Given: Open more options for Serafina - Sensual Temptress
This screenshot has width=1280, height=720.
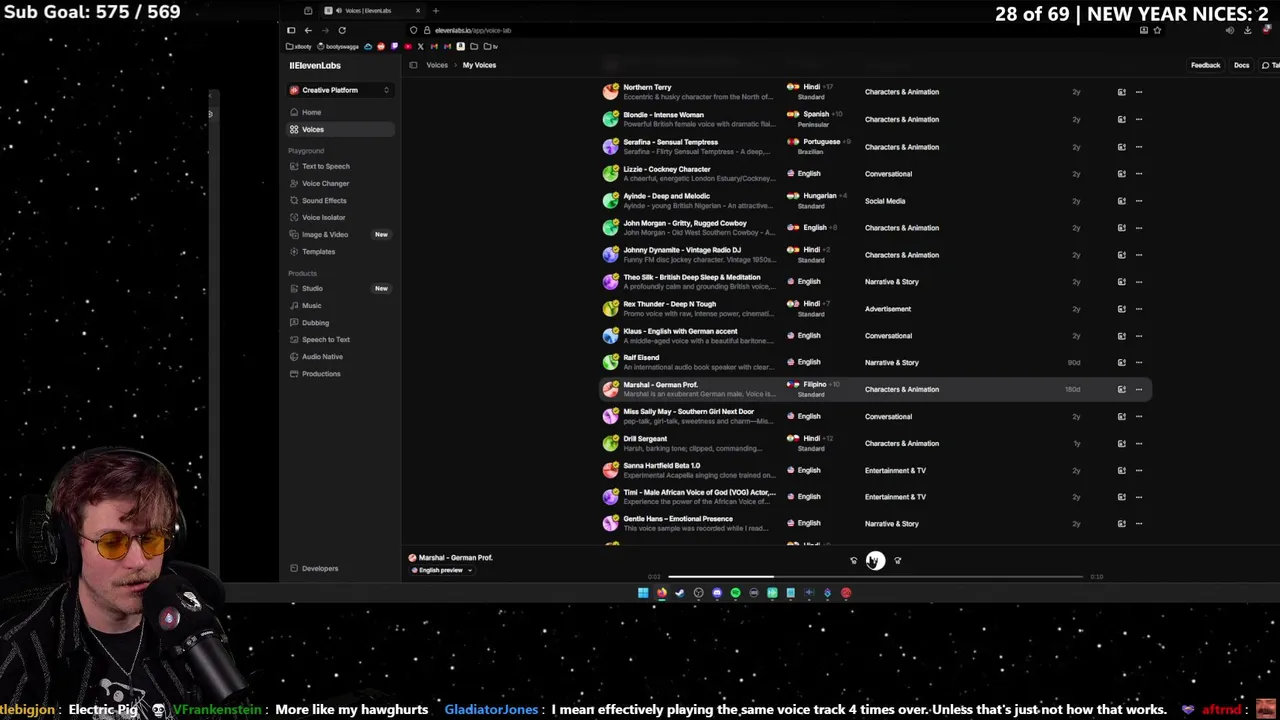Looking at the screenshot, I should [x=1138, y=147].
